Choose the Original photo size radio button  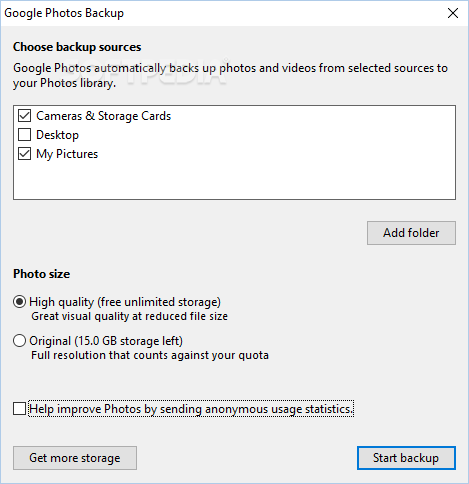click(x=19, y=341)
